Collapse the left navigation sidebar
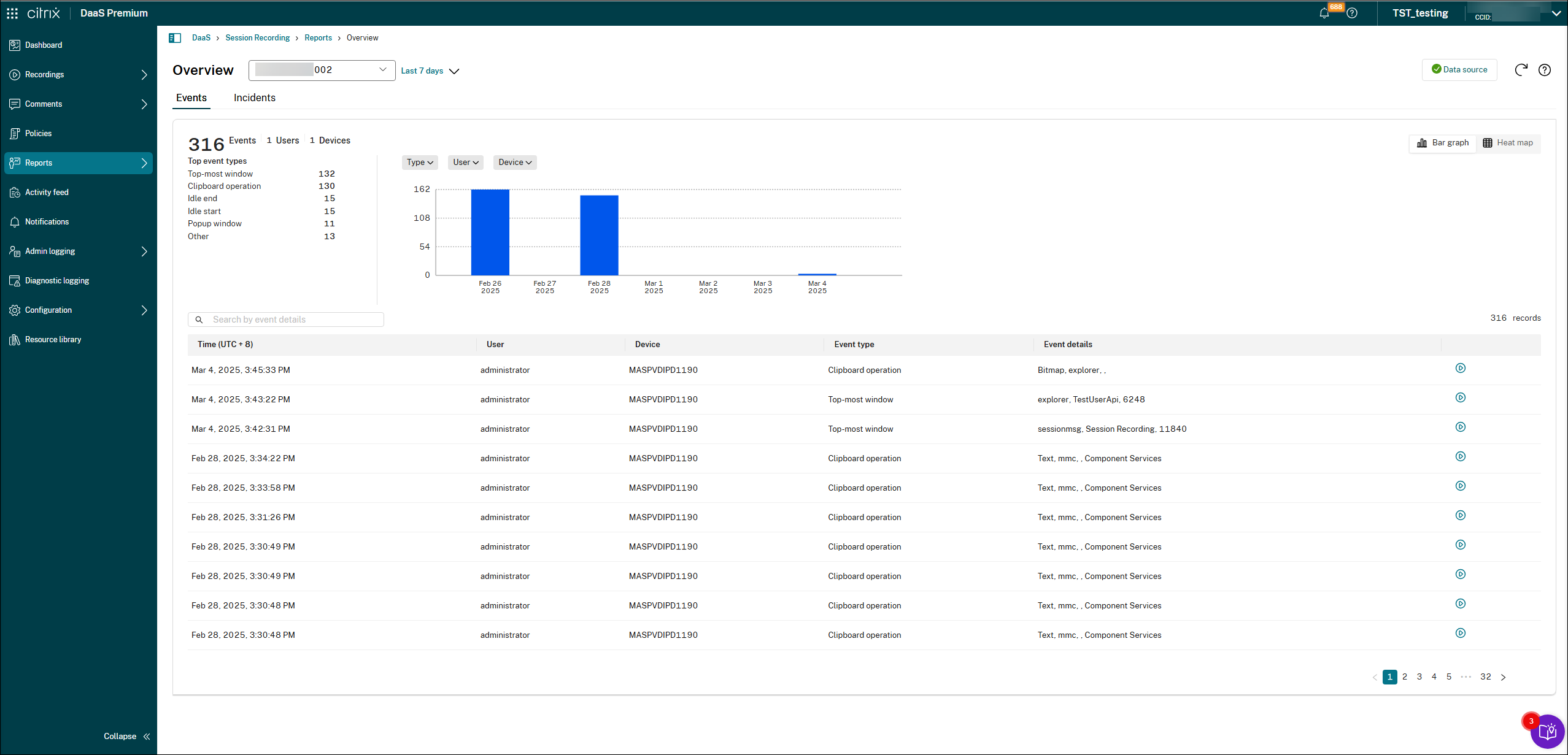 (x=127, y=736)
